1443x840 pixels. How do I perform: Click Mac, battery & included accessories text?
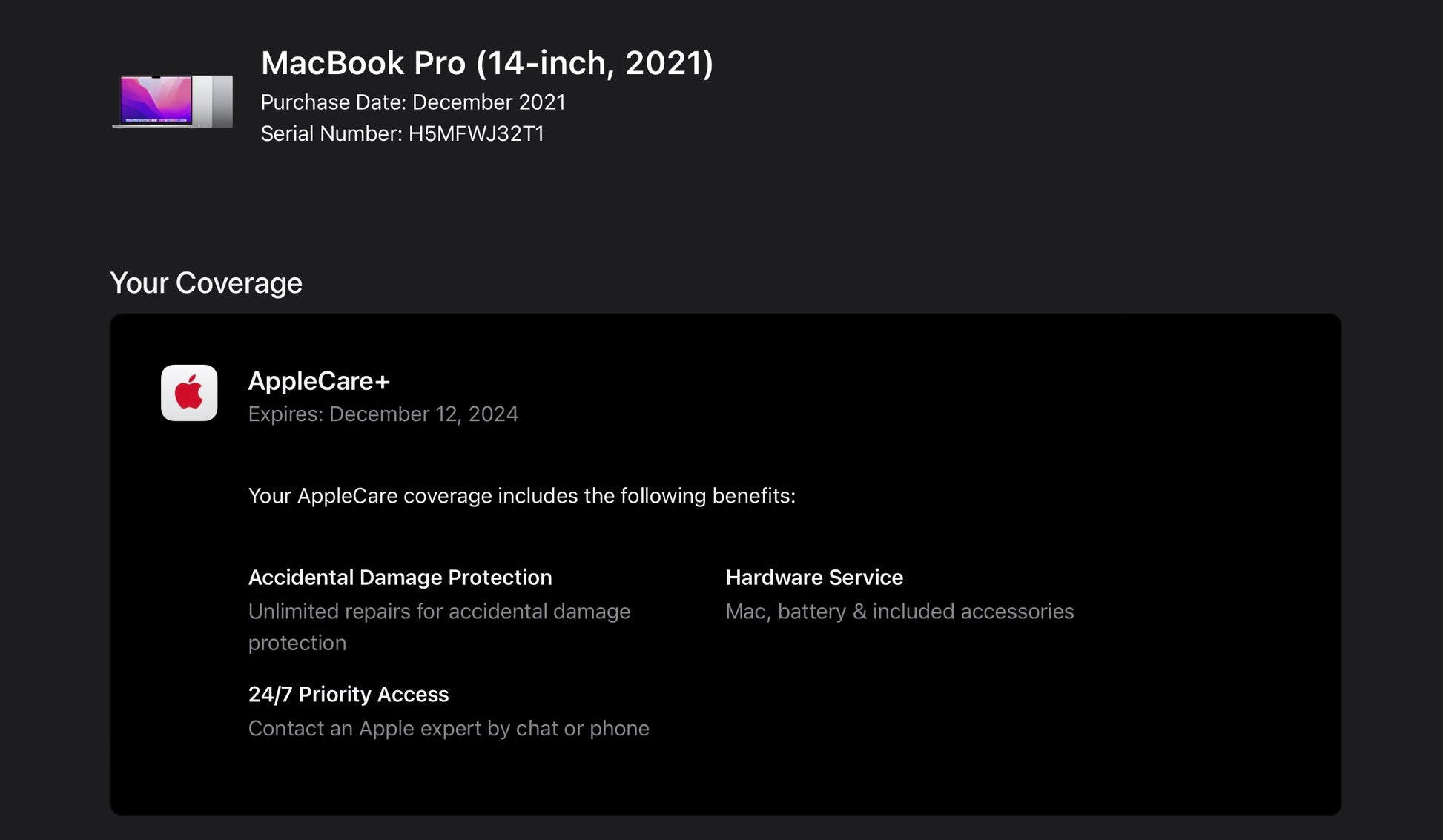coord(899,612)
